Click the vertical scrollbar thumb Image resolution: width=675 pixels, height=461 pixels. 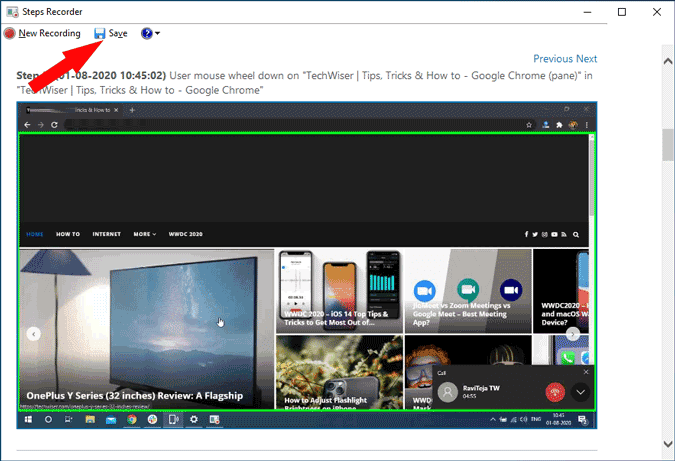pyautogui.click(x=668, y=145)
